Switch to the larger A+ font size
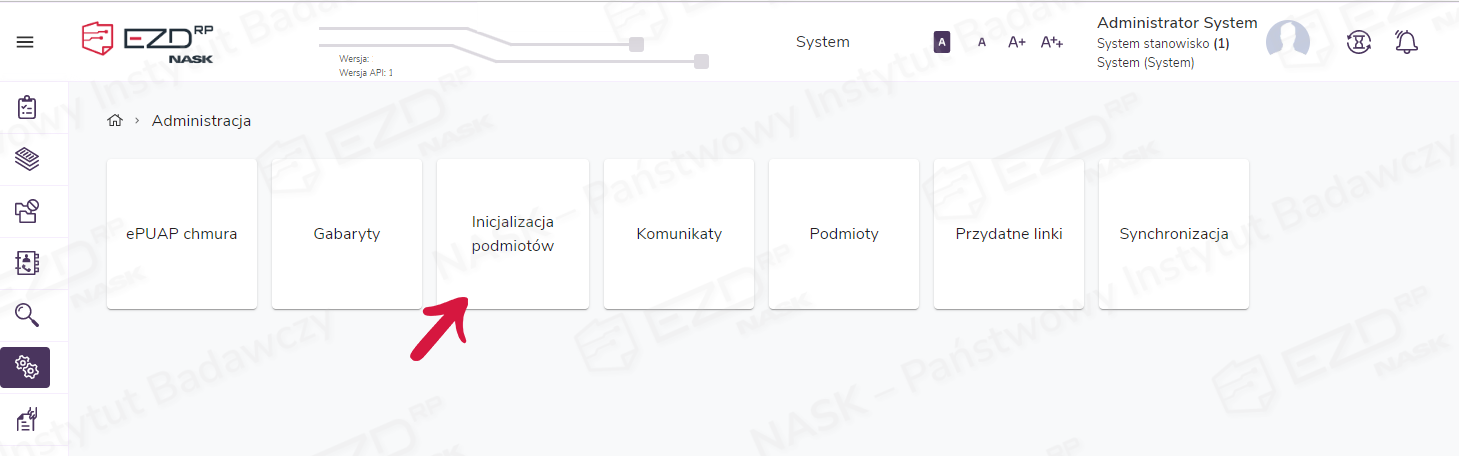 point(1016,42)
